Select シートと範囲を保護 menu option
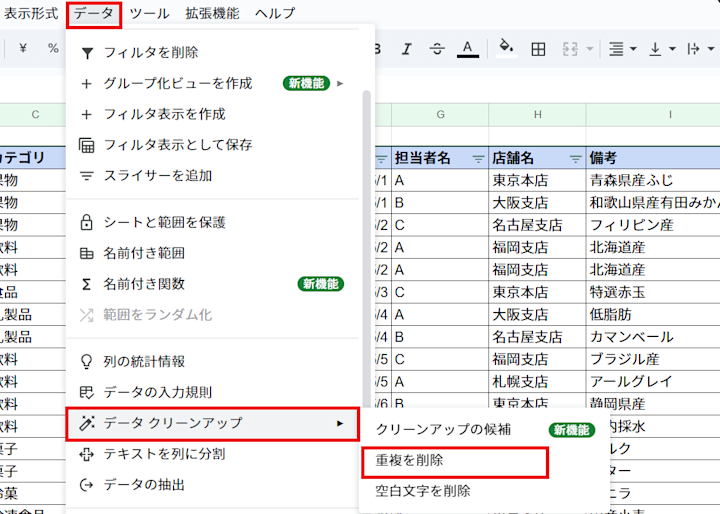The width and height of the screenshot is (720, 514). pos(164,222)
